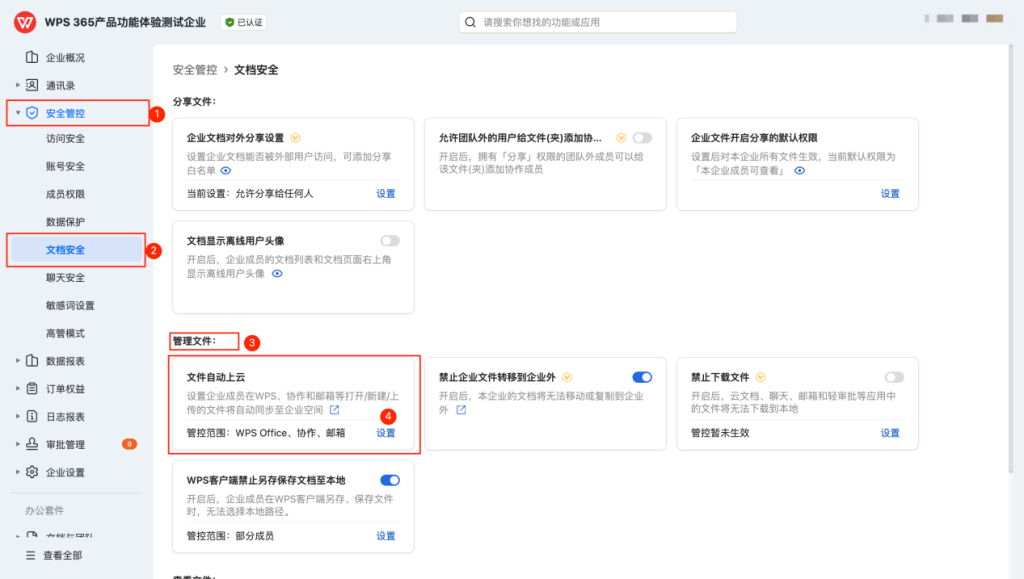
Task: Click the 订单权益 clipboard icon
Action: tap(31, 388)
